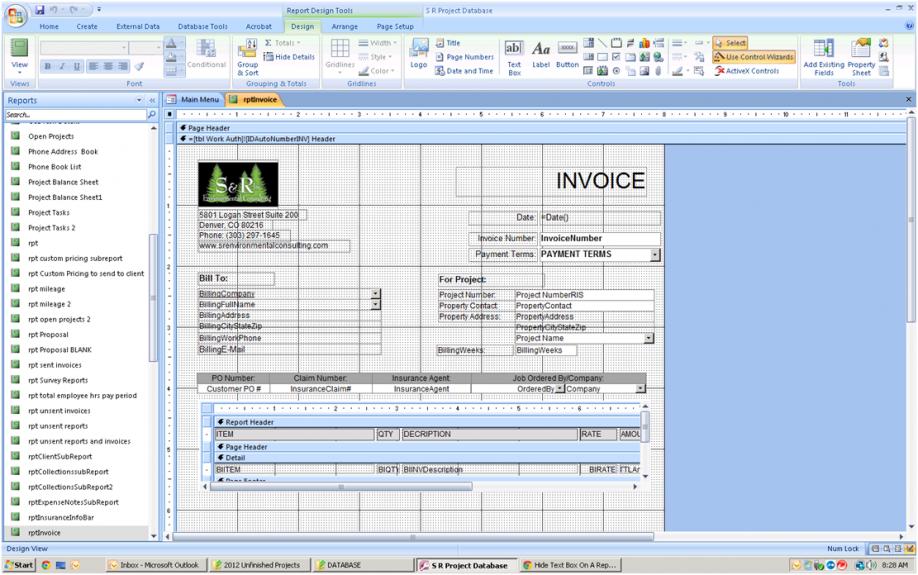Open the BillingCompany combo box arrow
Image resolution: width=918 pixels, height=575 pixels.
point(376,294)
